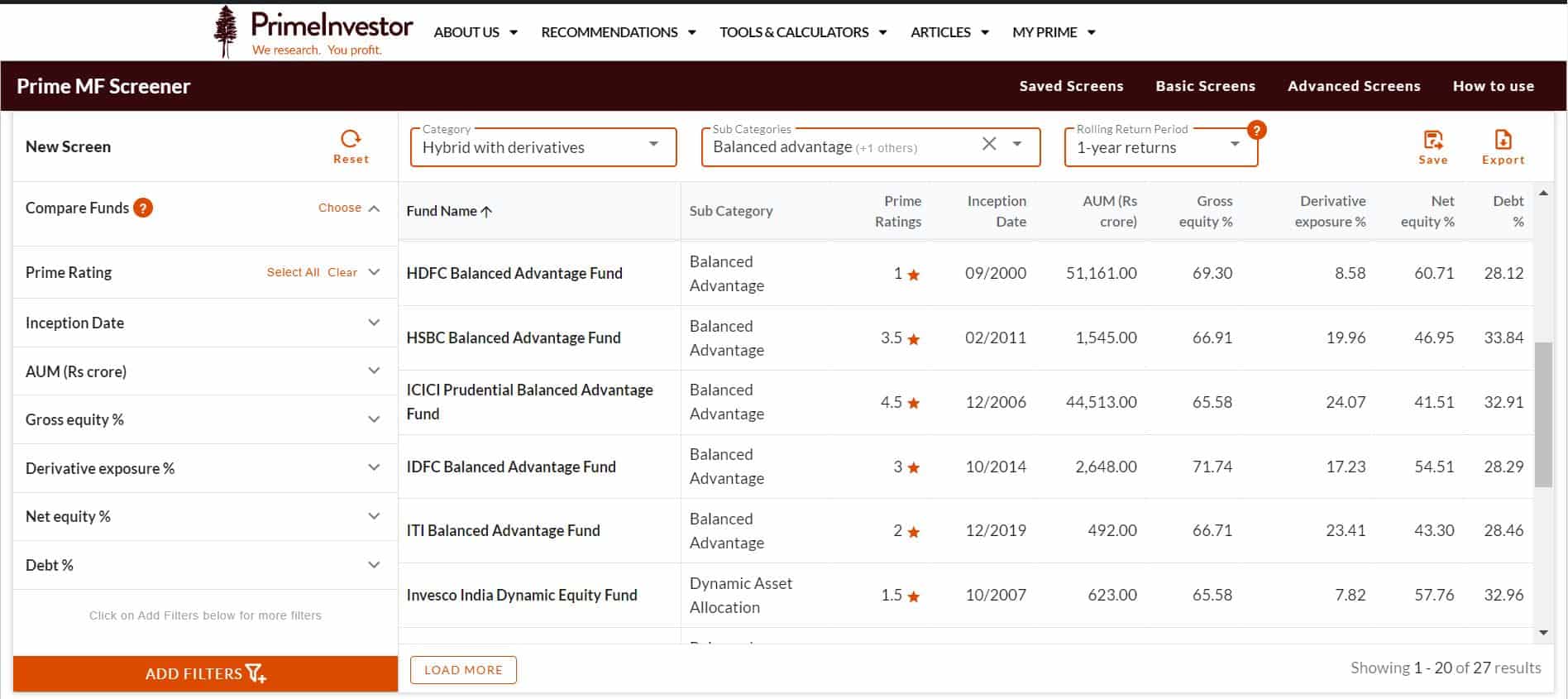This screenshot has width=1568, height=699.
Task: Click the Invesco India Dynamic Equity rating star
Action: pyautogui.click(x=914, y=596)
